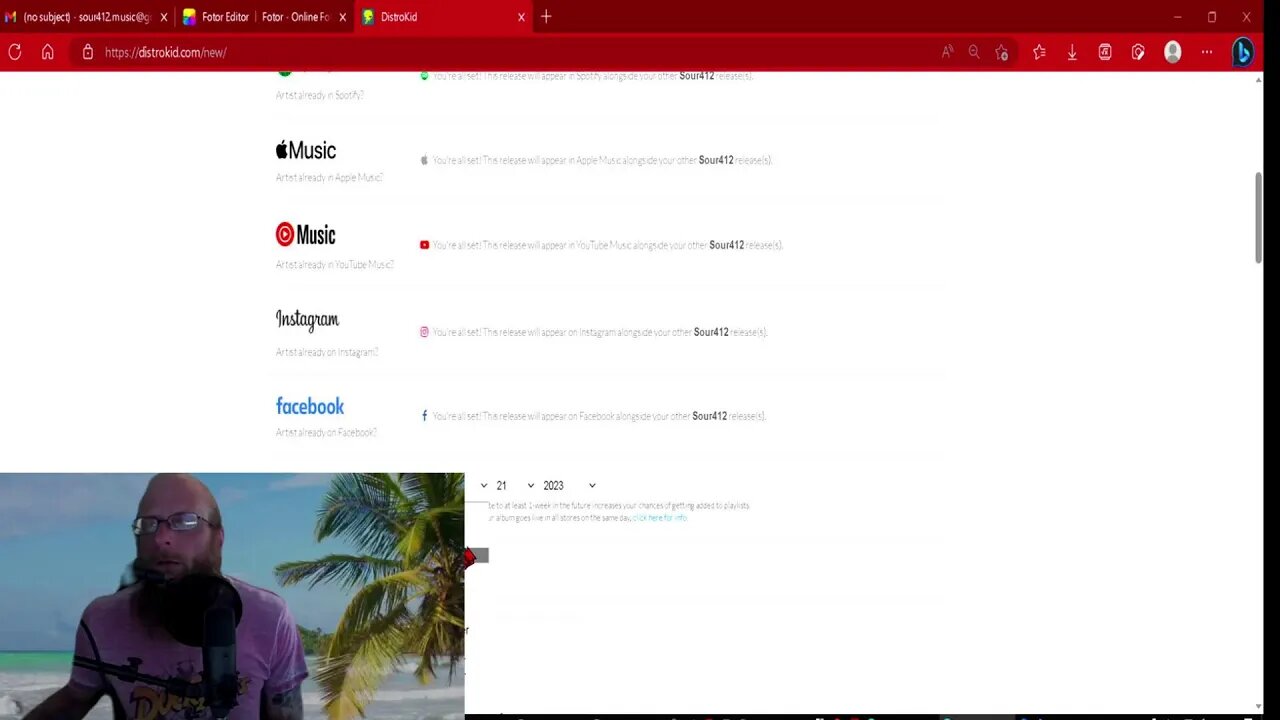This screenshot has width=1280, height=720.
Task: Click the Apple Music logo
Action: (x=306, y=150)
